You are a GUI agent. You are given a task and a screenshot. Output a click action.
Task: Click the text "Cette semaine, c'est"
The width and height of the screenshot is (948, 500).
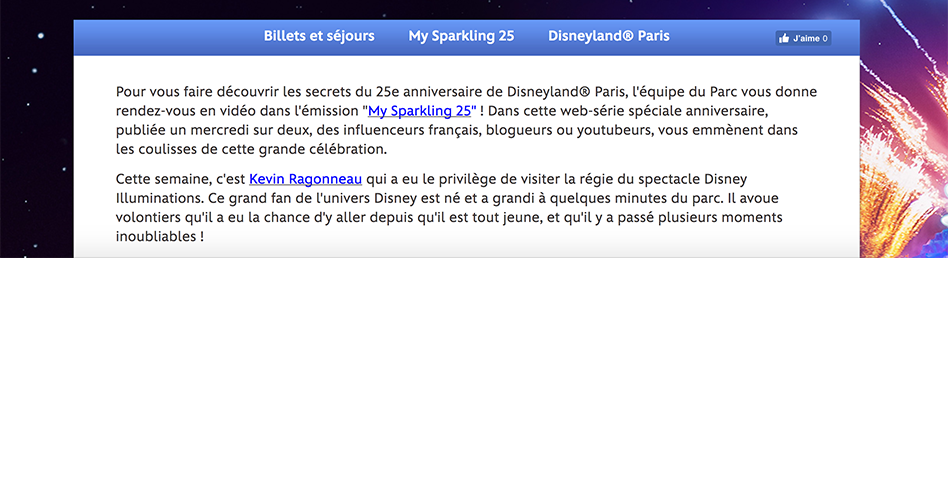[x=181, y=180]
